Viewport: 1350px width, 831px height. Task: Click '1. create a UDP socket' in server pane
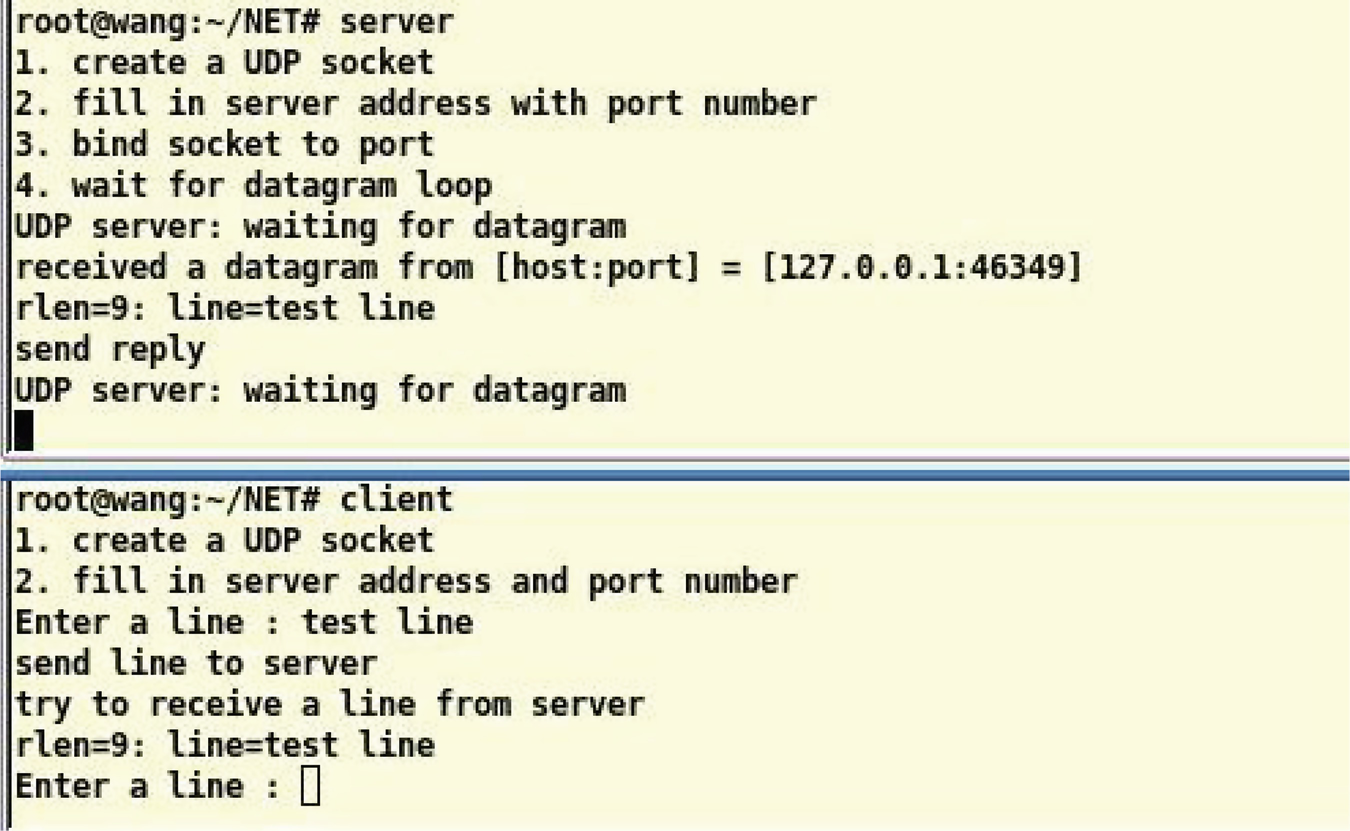[x=224, y=62]
